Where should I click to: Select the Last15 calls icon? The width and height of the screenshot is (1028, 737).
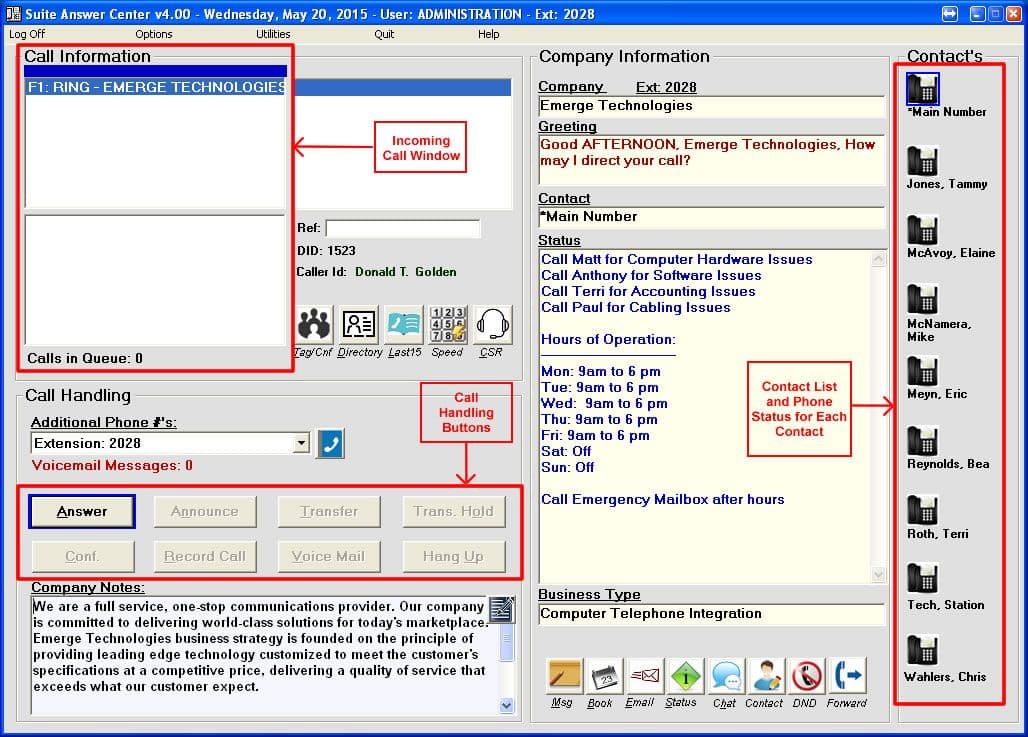403,325
